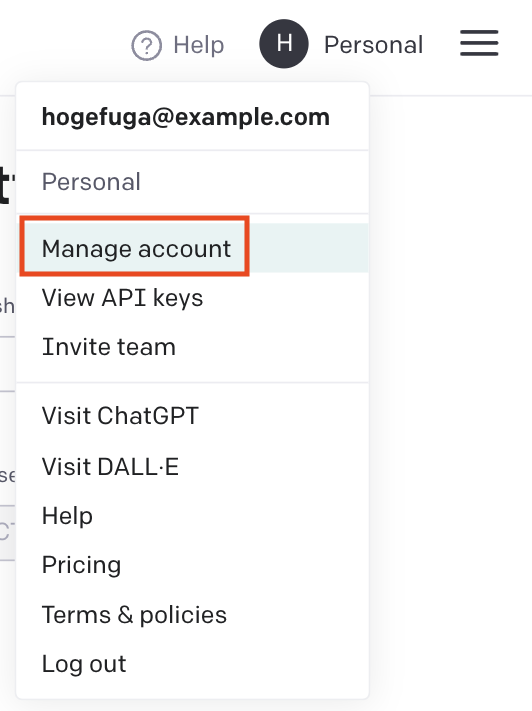Screen dimensions: 532x711
Task: Click the question mark help icon
Action: click(146, 45)
